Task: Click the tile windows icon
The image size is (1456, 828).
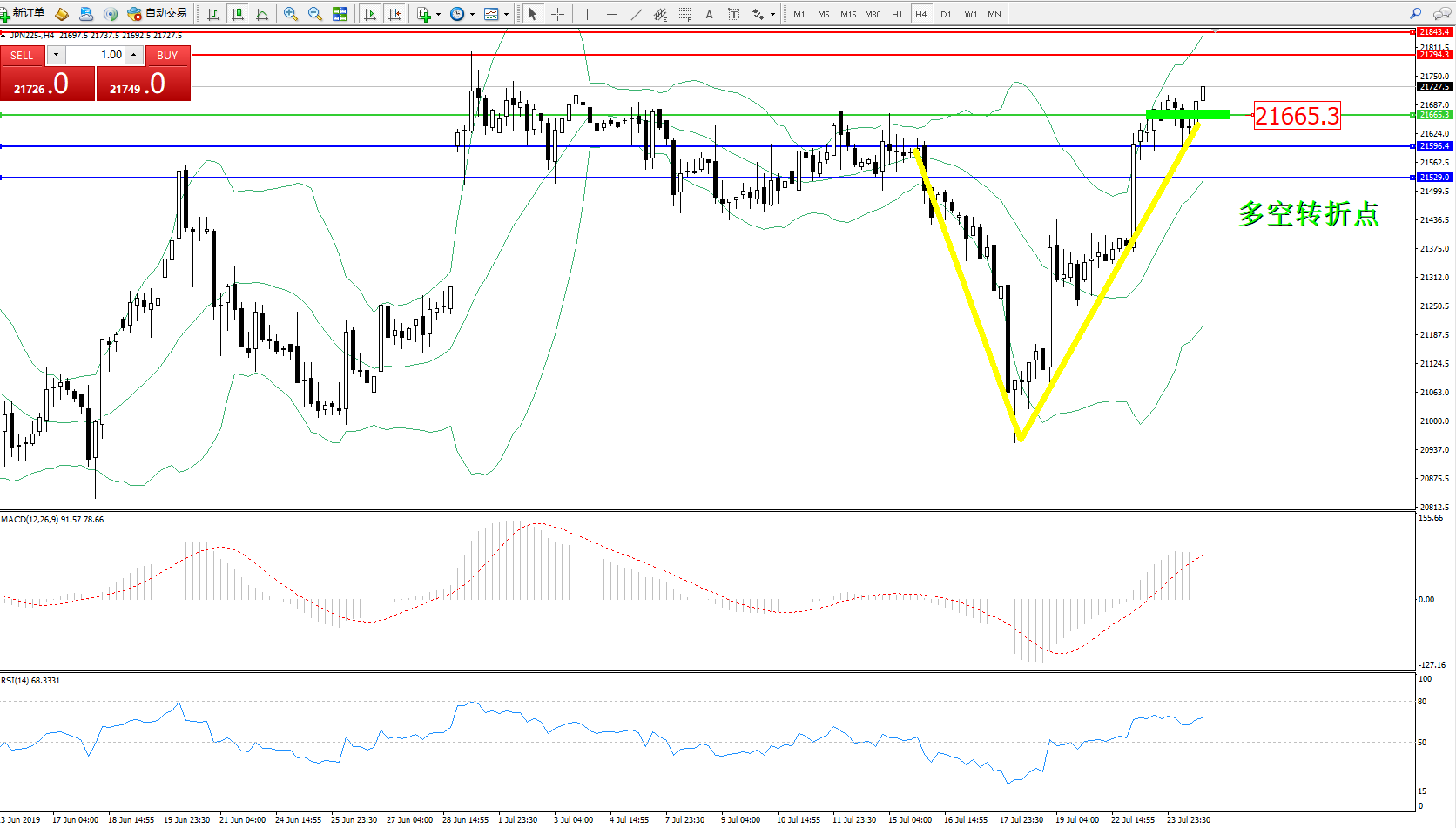Action: point(340,14)
